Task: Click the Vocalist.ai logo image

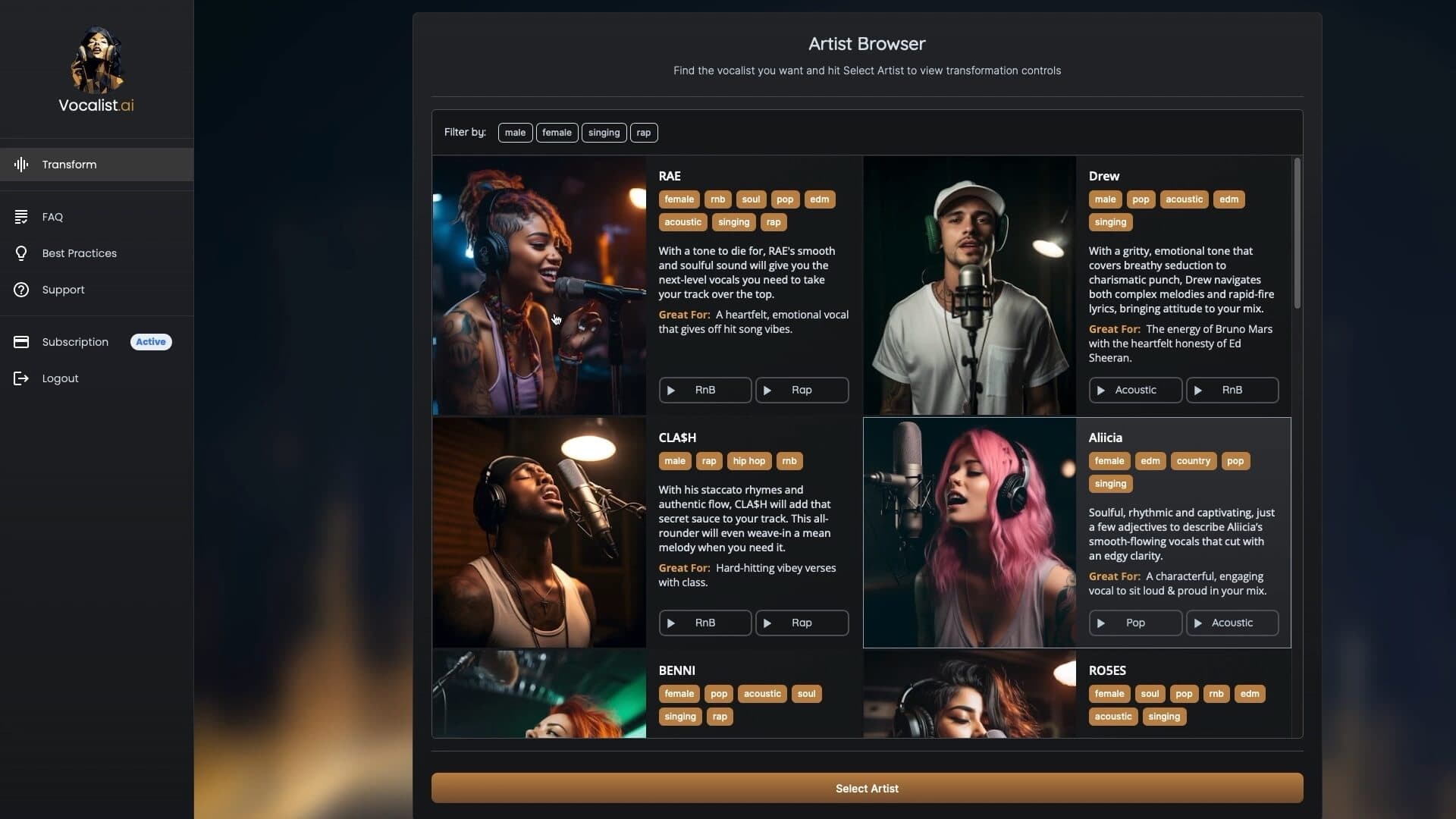Action: 96,61
